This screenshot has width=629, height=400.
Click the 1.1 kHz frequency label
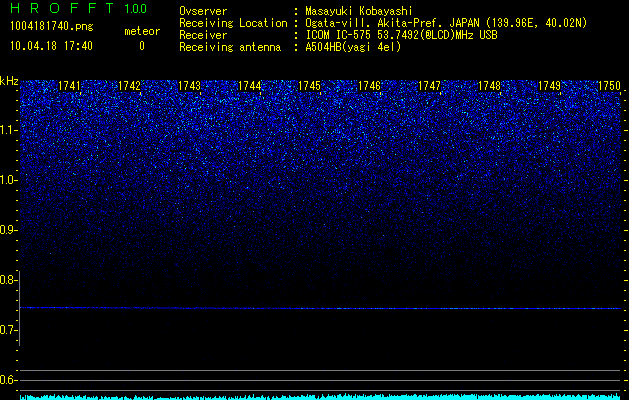pos(7,131)
